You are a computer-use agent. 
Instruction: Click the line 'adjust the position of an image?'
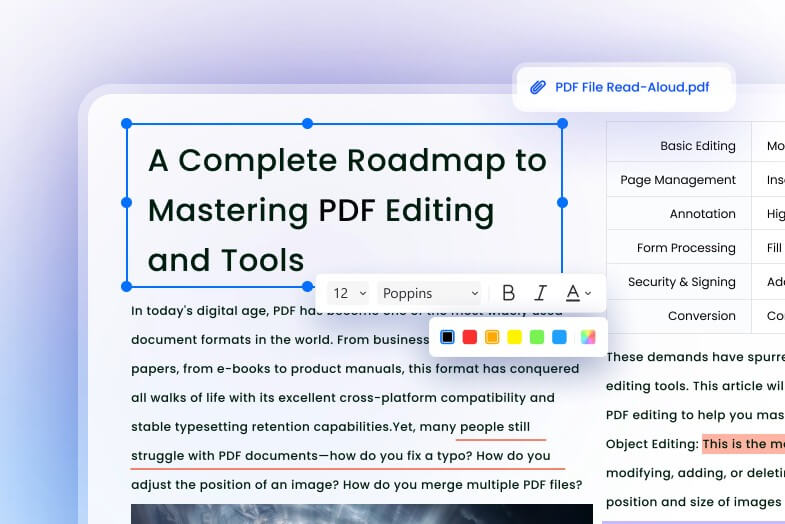tap(235, 485)
